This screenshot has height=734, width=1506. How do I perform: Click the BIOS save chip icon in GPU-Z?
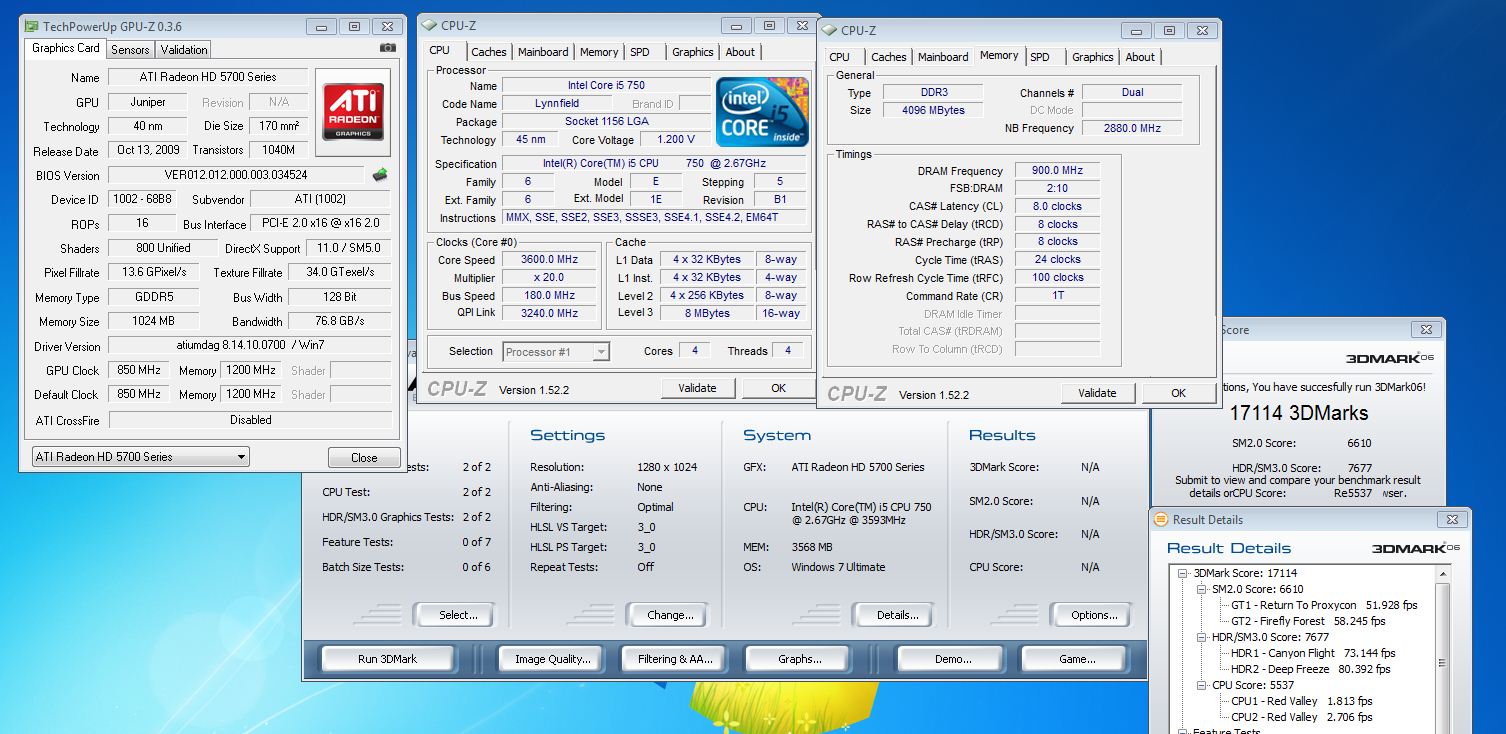(x=380, y=175)
